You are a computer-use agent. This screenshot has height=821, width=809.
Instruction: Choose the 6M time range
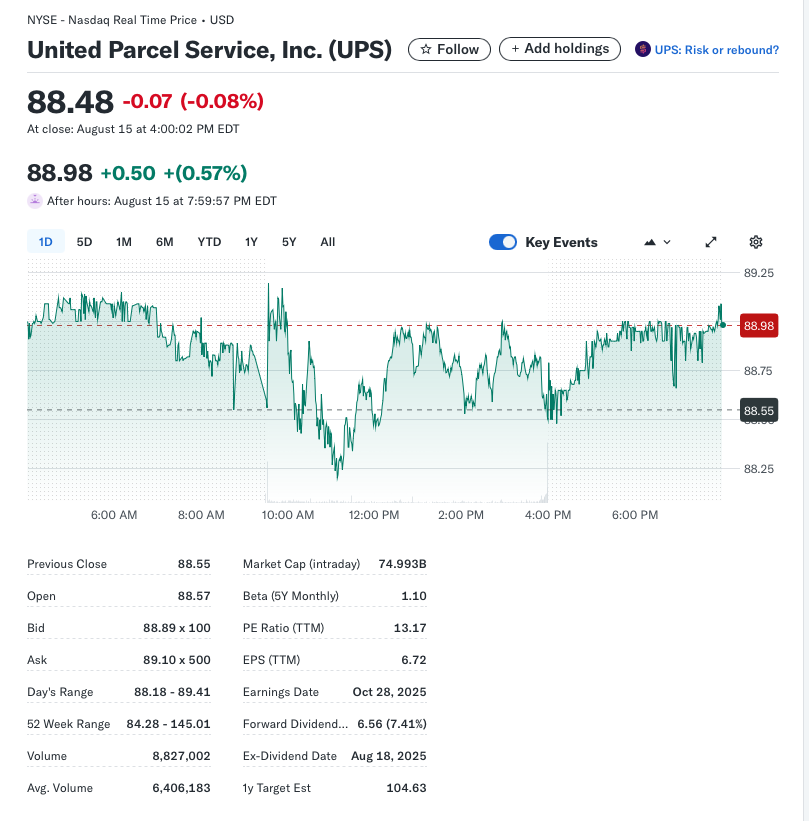point(165,242)
